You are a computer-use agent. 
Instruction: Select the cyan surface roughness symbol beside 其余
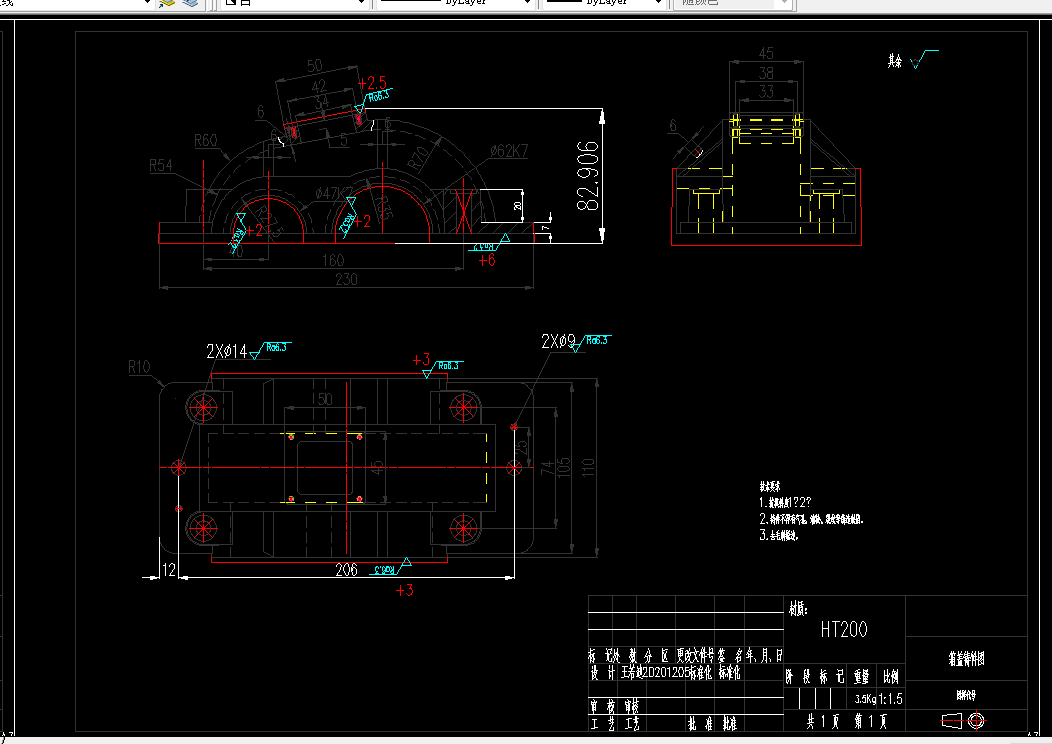click(x=924, y=59)
